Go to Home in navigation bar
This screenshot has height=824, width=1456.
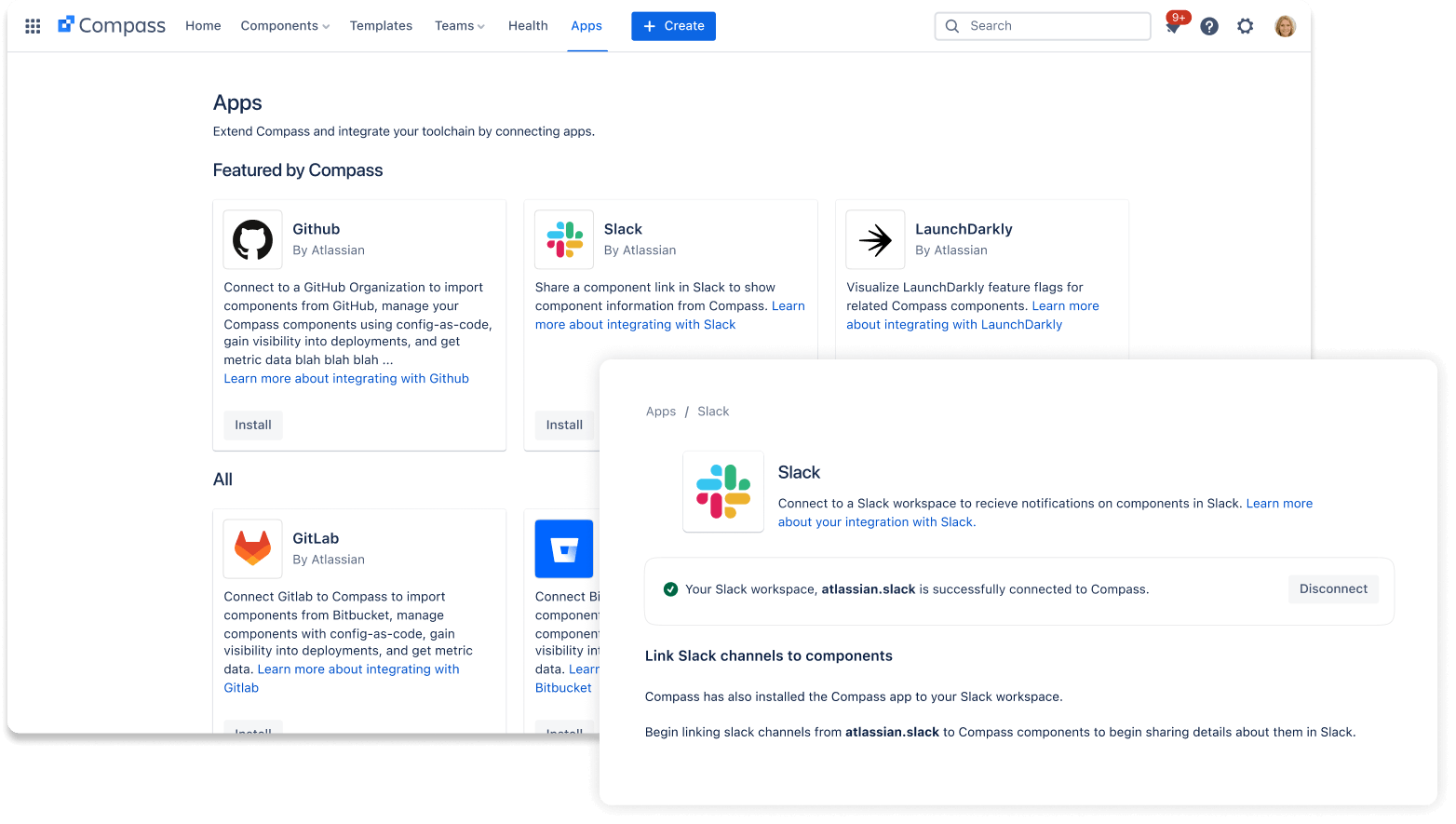203,26
